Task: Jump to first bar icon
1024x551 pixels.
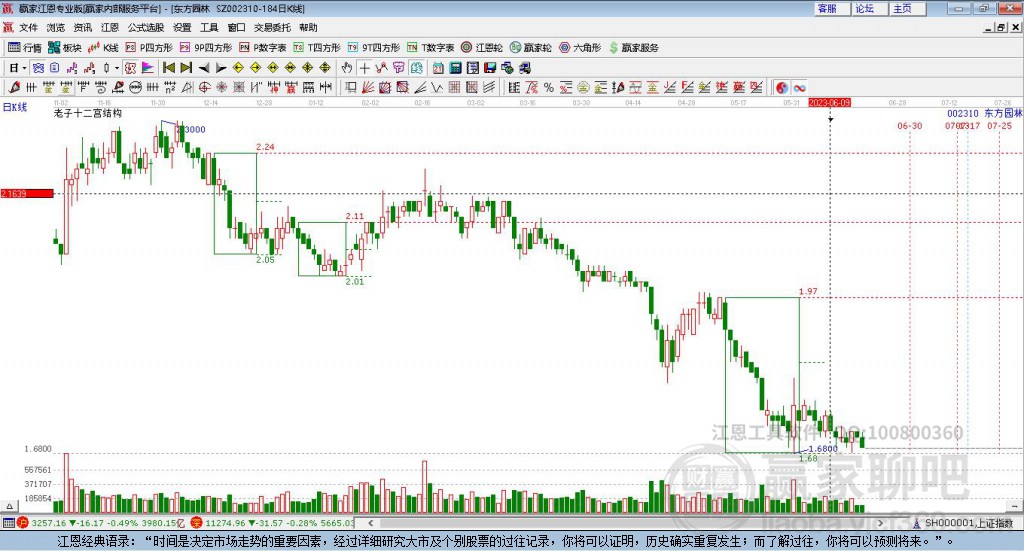Action: 168,68
